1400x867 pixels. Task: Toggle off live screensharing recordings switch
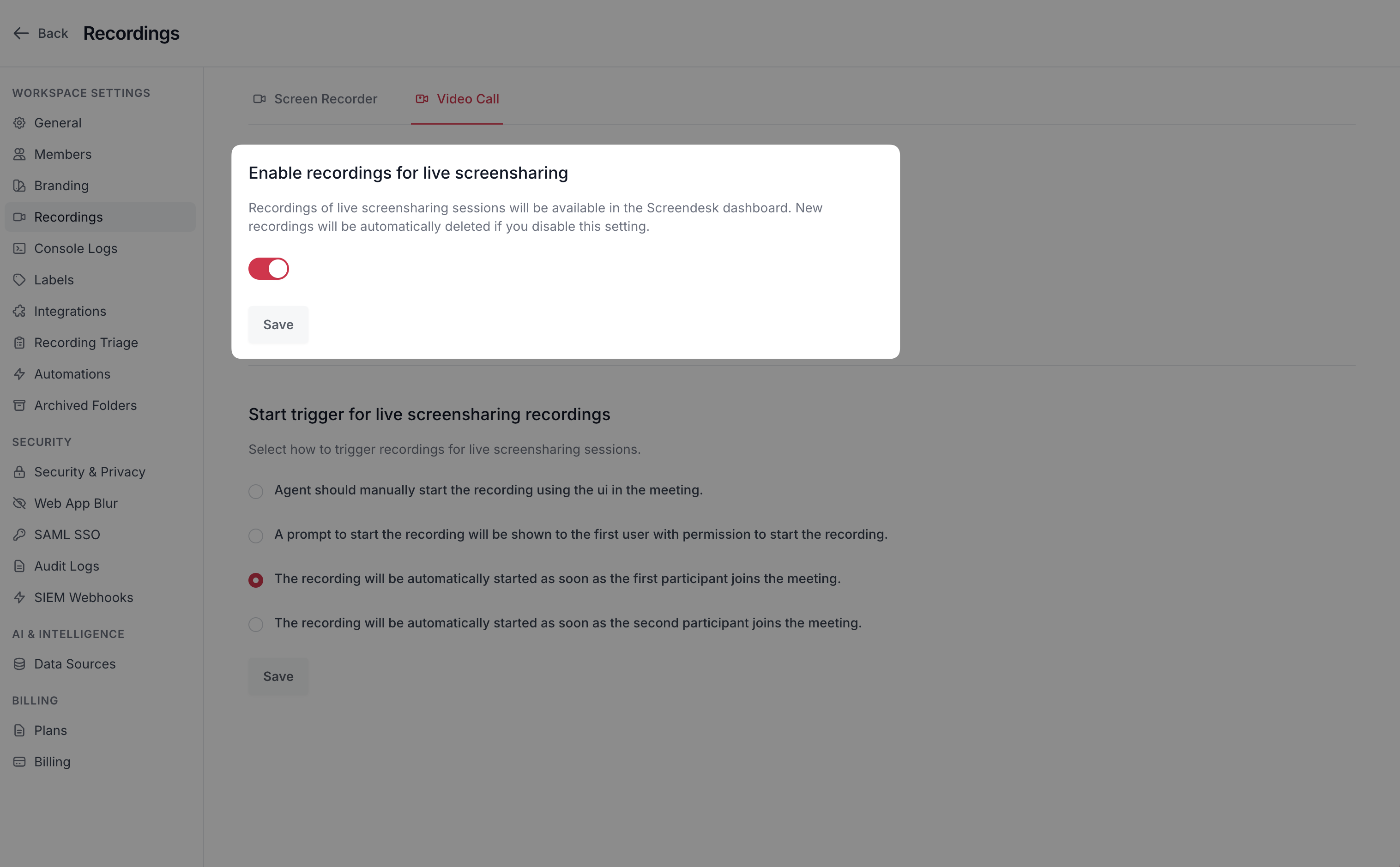tap(268, 269)
